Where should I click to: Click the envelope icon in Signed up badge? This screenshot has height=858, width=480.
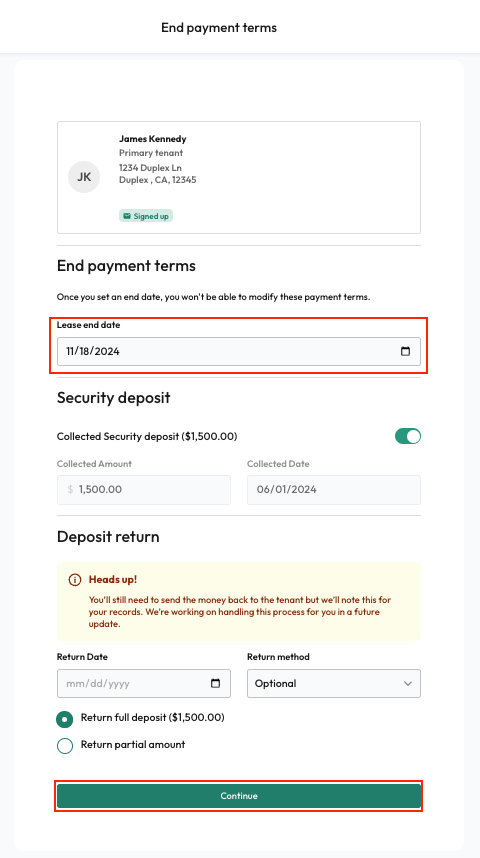(x=127, y=216)
